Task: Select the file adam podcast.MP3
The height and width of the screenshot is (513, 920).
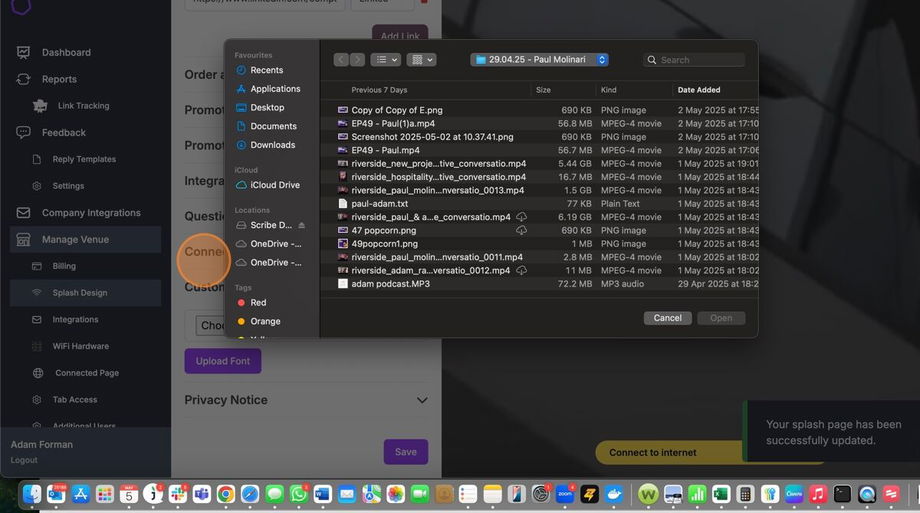Action: [x=389, y=284]
